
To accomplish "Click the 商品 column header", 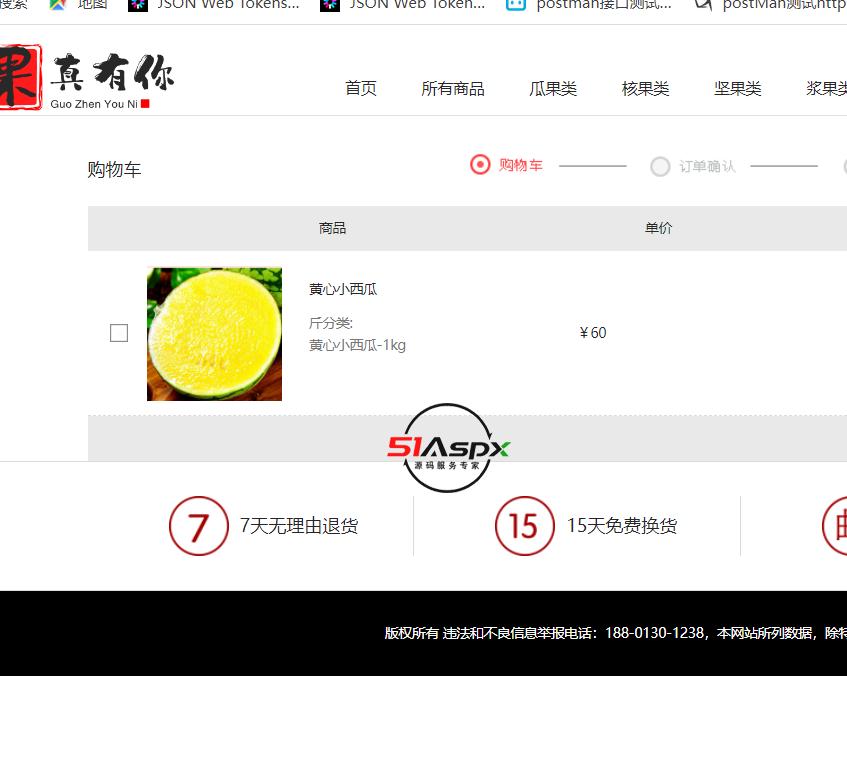I will click(x=332, y=228).
